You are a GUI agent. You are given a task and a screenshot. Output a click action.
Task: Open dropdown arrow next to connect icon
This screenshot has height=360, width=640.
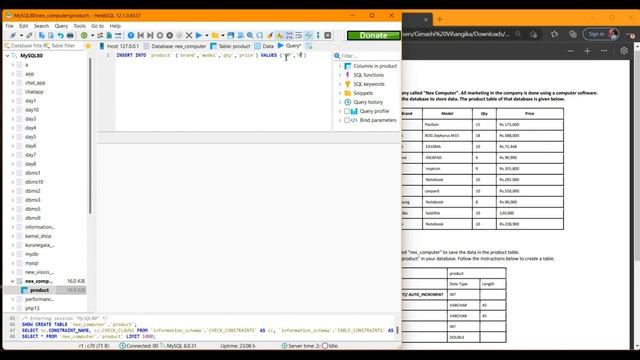[21, 36]
